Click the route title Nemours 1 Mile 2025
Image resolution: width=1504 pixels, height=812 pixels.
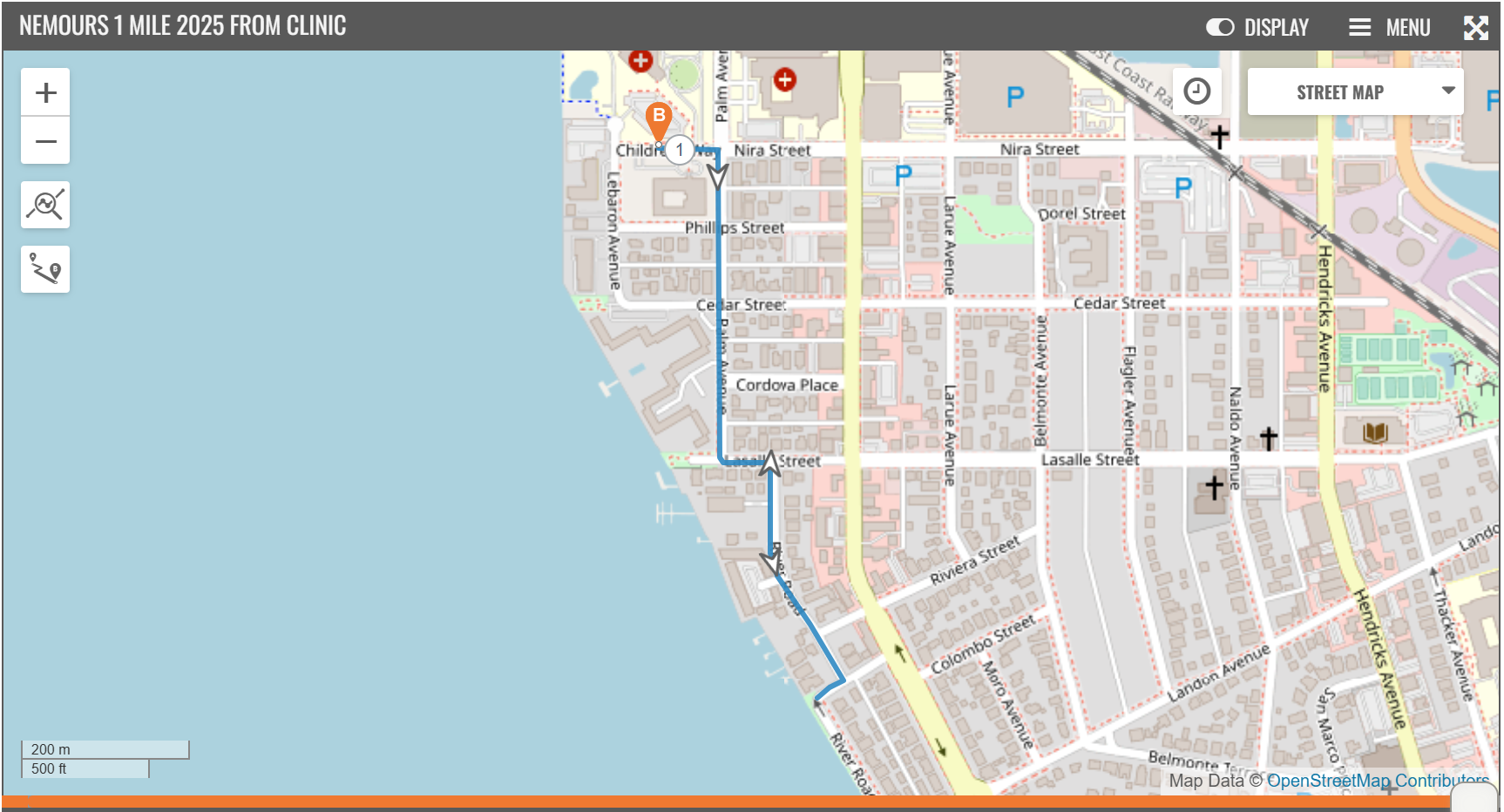[x=183, y=26]
